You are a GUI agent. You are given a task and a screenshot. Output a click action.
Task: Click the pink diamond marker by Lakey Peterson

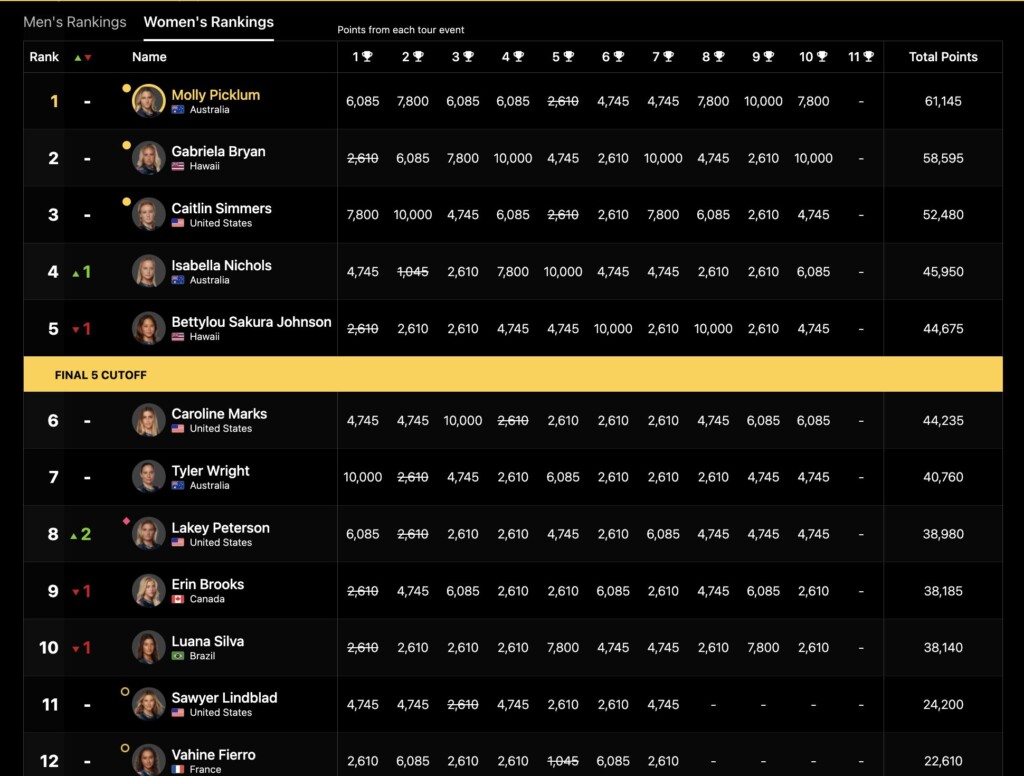(126, 521)
